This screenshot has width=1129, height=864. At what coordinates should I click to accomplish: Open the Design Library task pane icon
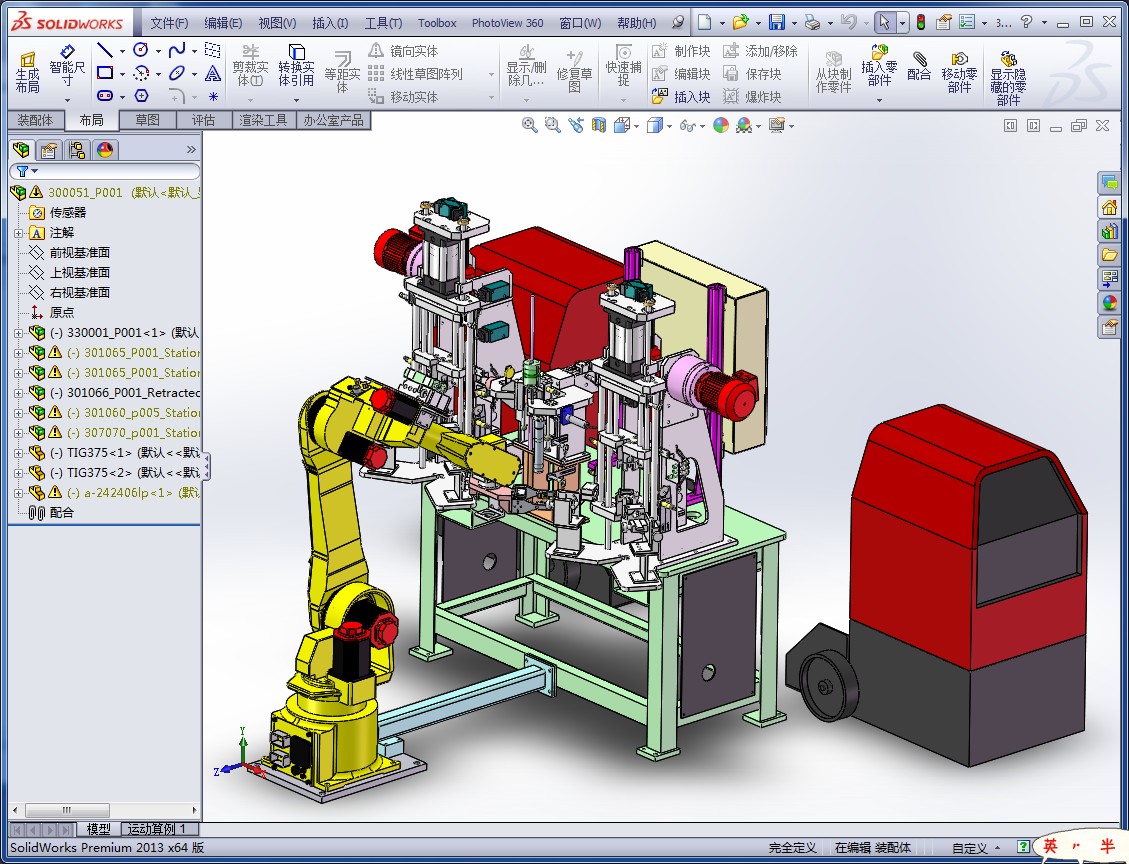pos(1110,231)
